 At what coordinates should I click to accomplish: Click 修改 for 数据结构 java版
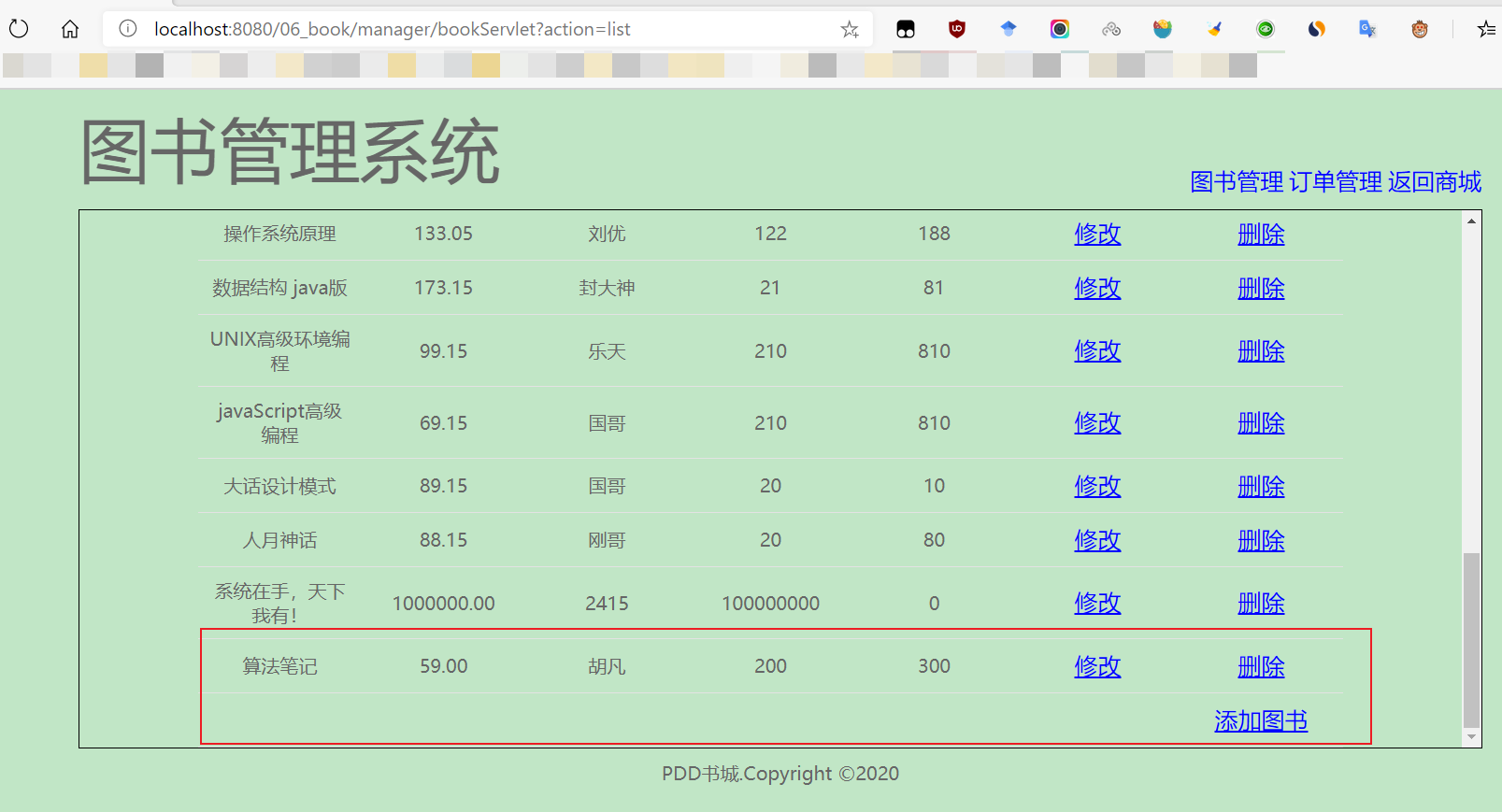(x=1097, y=288)
